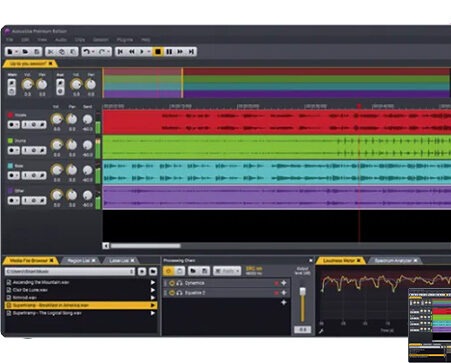Screen dimensions: 451x363
Task: Close the yellow session tab
Action: 50,63
